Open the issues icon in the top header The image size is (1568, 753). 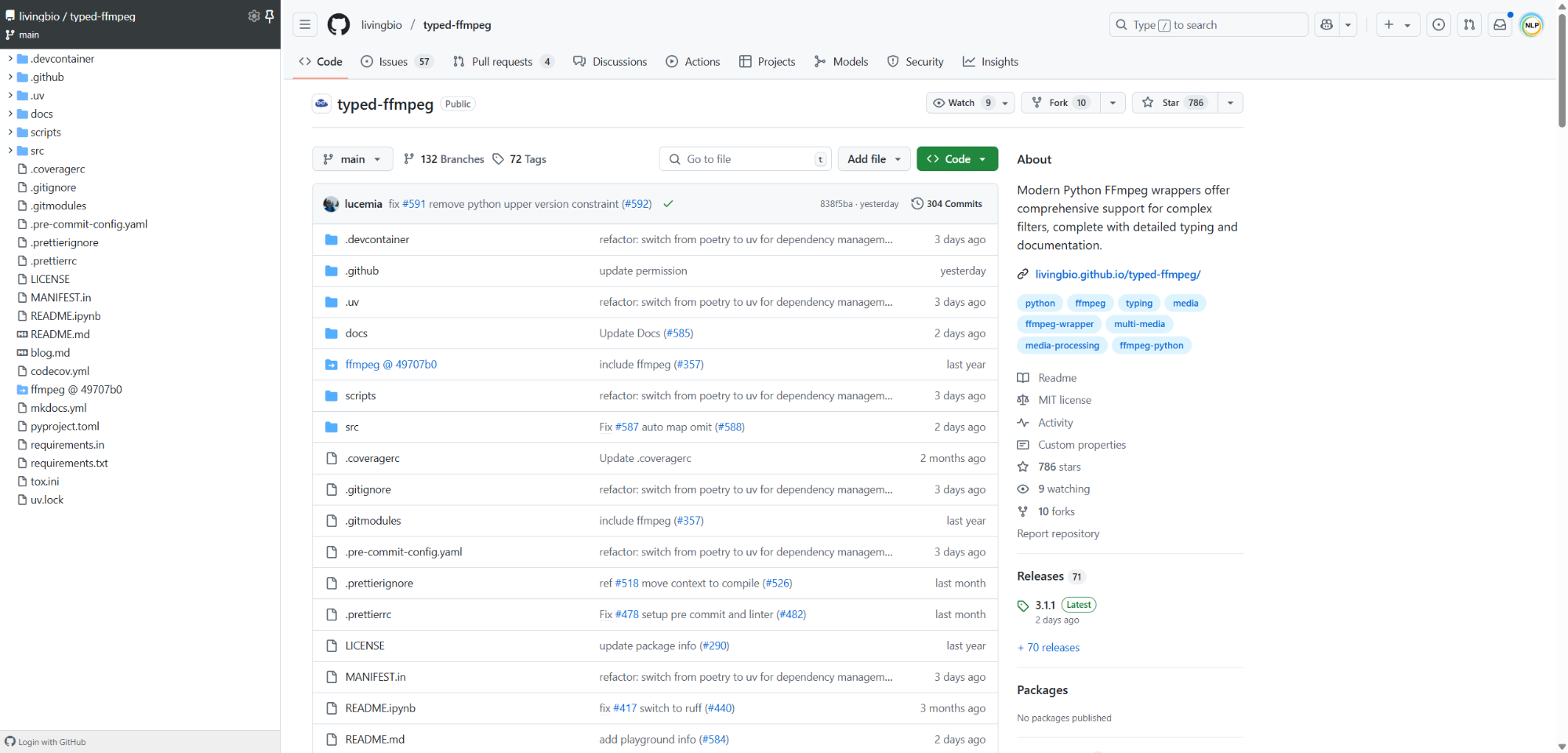[x=1439, y=25]
